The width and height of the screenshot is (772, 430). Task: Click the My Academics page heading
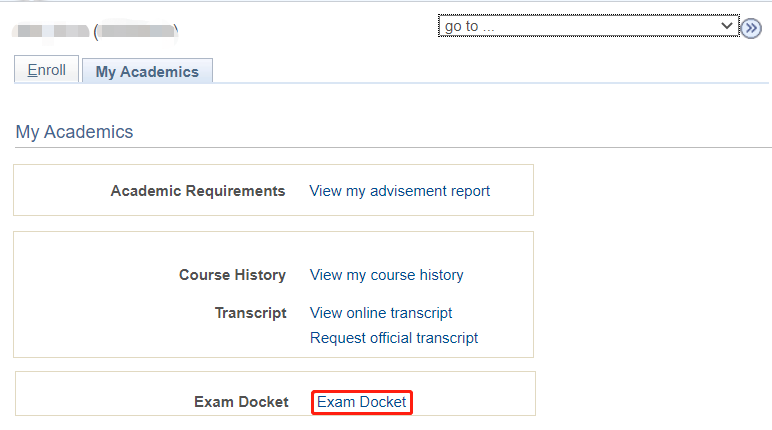tap(74, 132)
